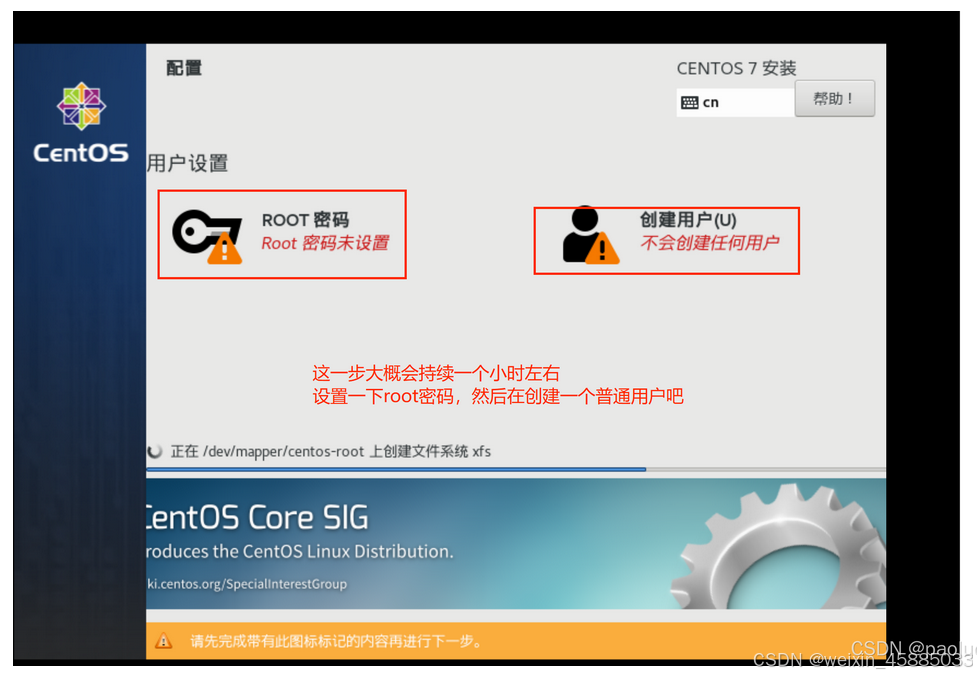977x678 pixels.
Task: Open the 帮助! help button
Action: [x=834, y=98]
